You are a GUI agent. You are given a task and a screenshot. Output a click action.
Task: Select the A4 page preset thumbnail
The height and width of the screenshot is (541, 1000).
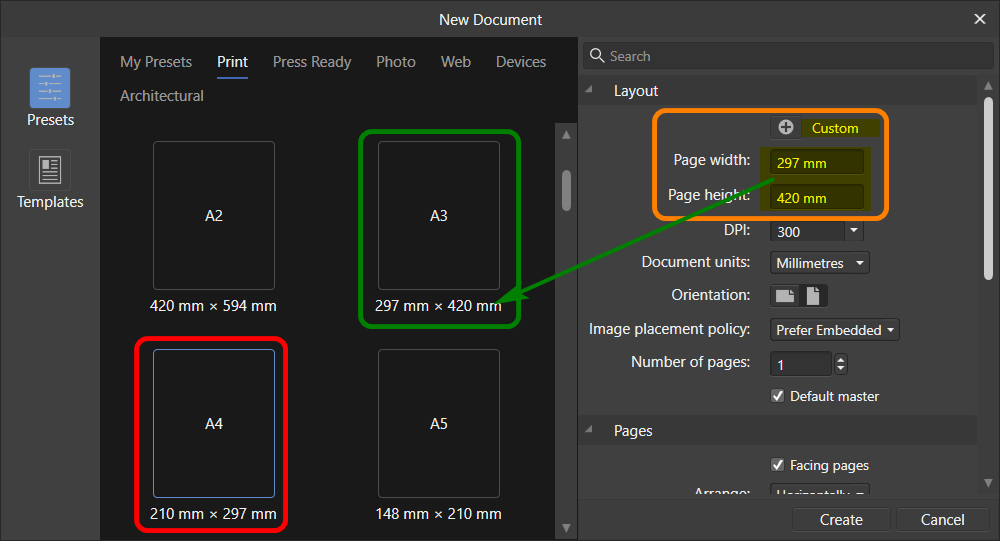pos(213,423)
